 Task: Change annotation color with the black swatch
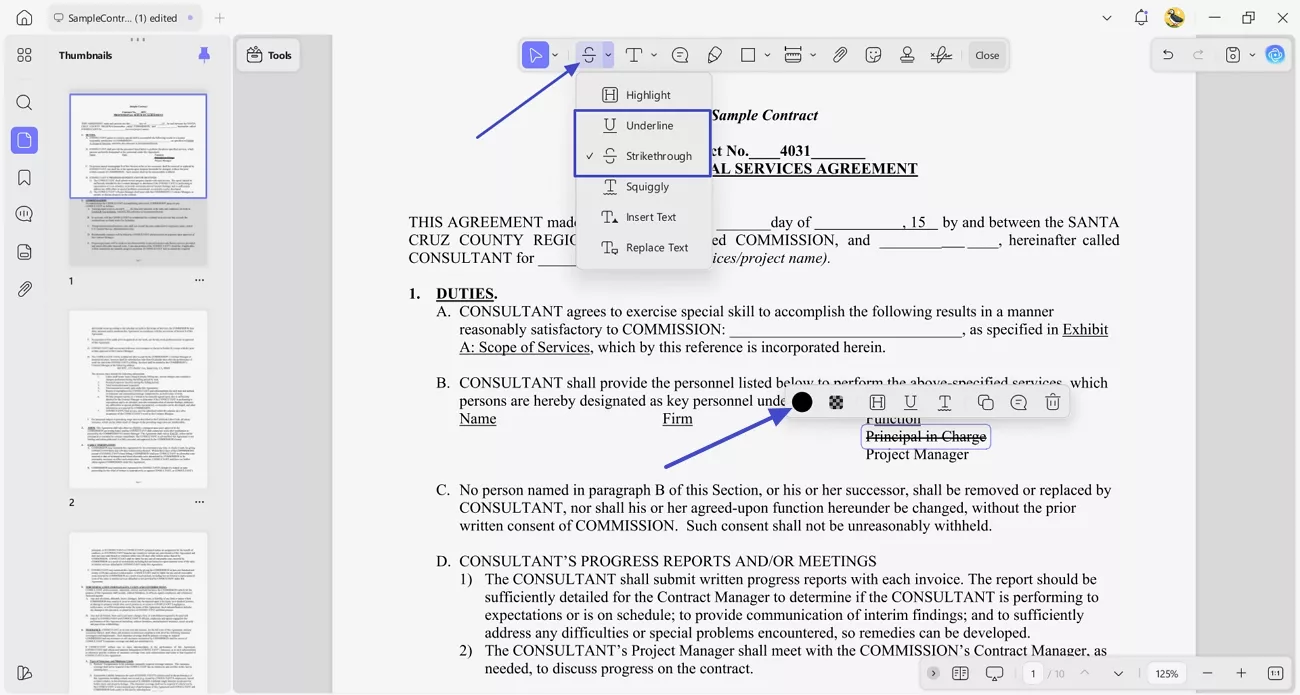point(801,402)
